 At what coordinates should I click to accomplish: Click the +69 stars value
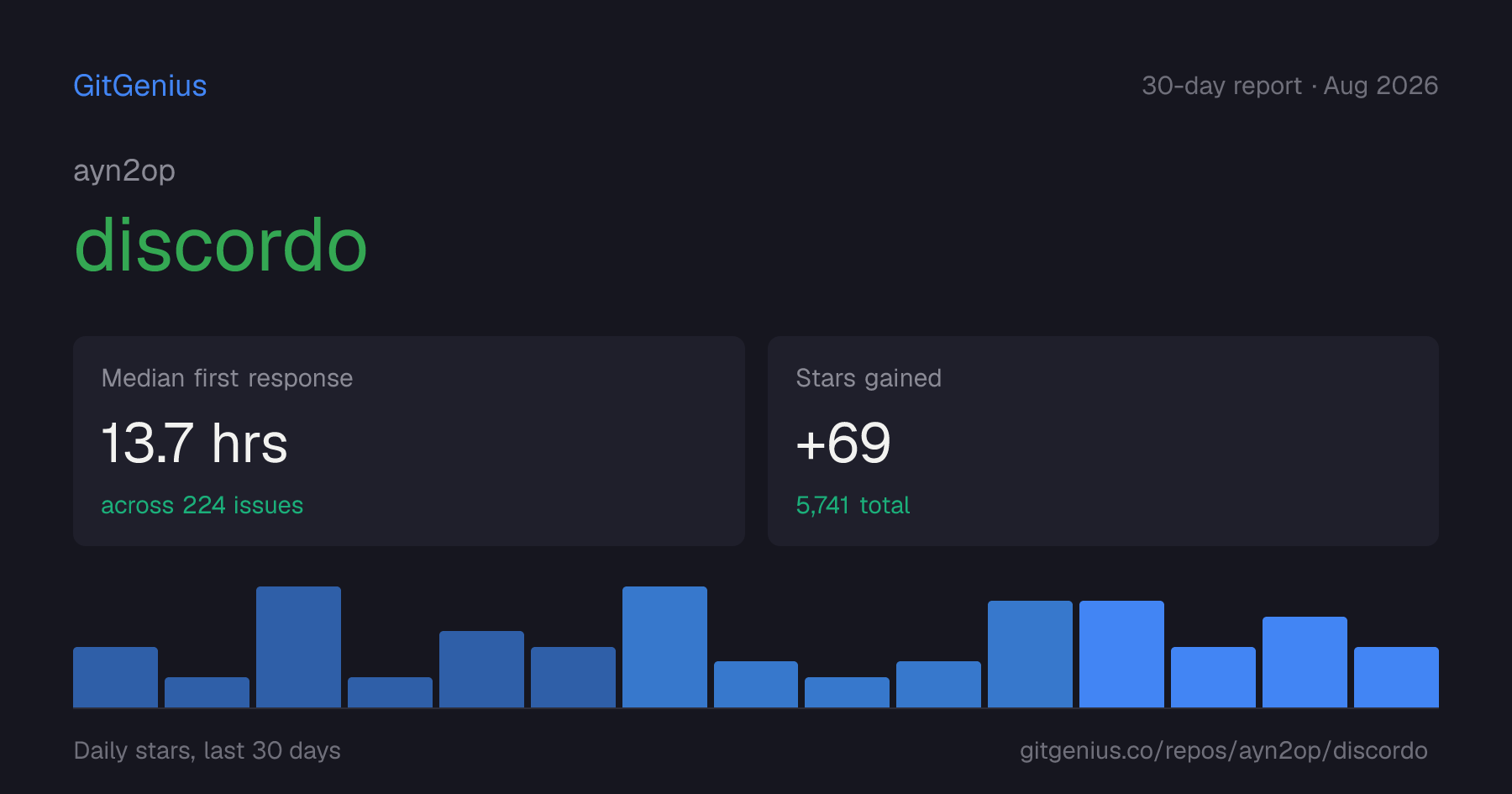click(843, 444)
